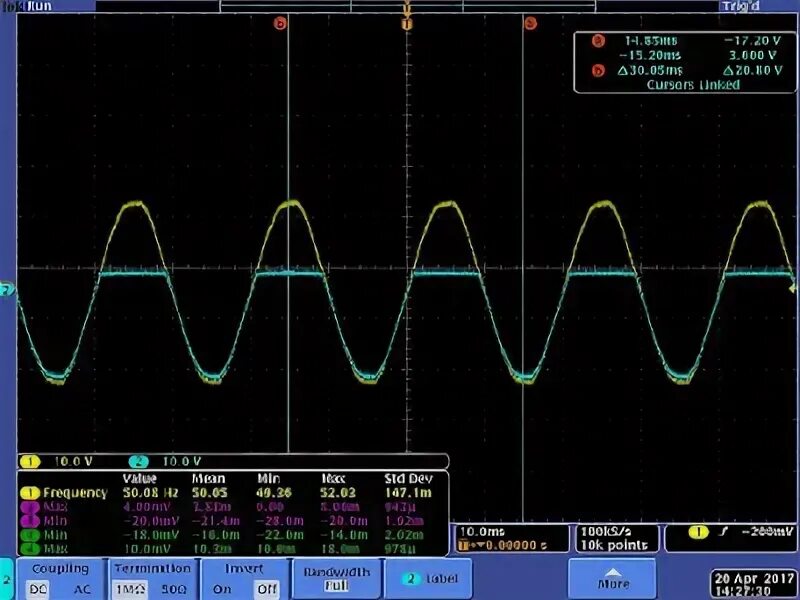Click 10k points record length
Screen dimensions: 800x600
(614, 545)
